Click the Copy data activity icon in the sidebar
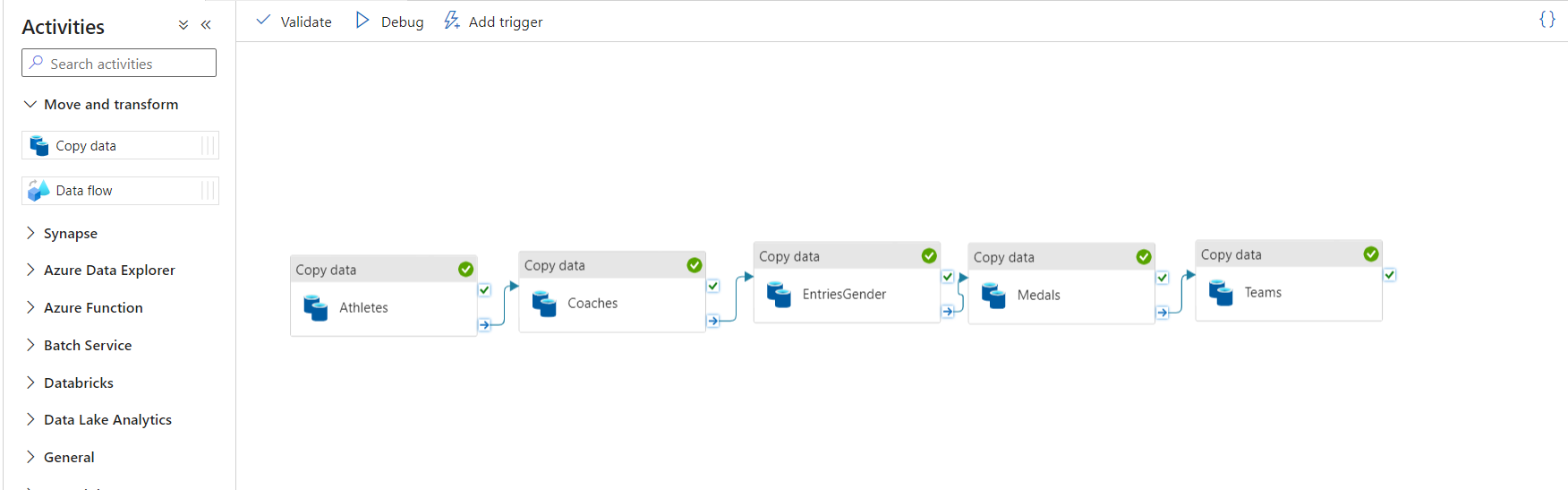Screen dimensions: 1568x490 coord(39,145)
